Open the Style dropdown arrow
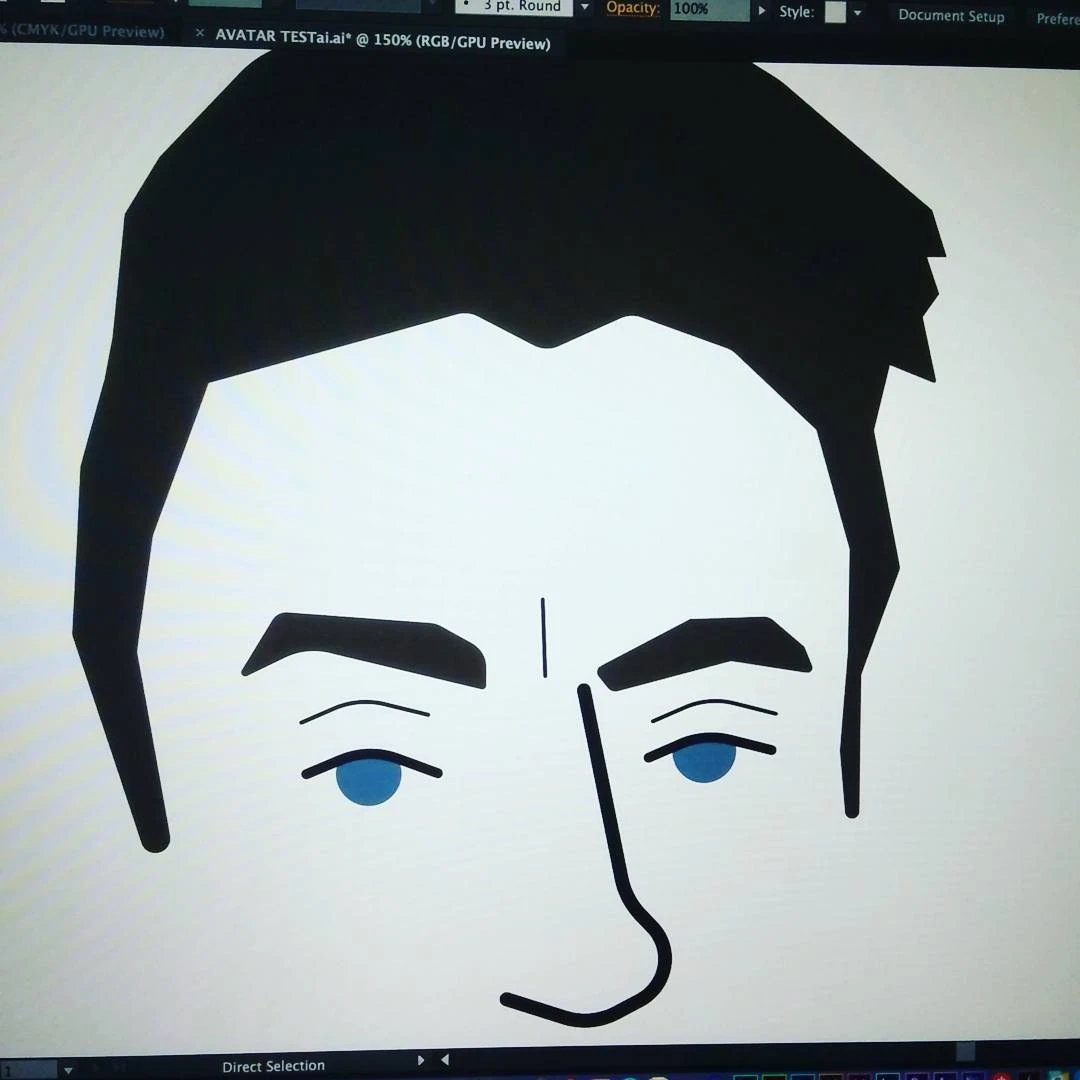1080x1080 pixels. click(x=857, y=14)
